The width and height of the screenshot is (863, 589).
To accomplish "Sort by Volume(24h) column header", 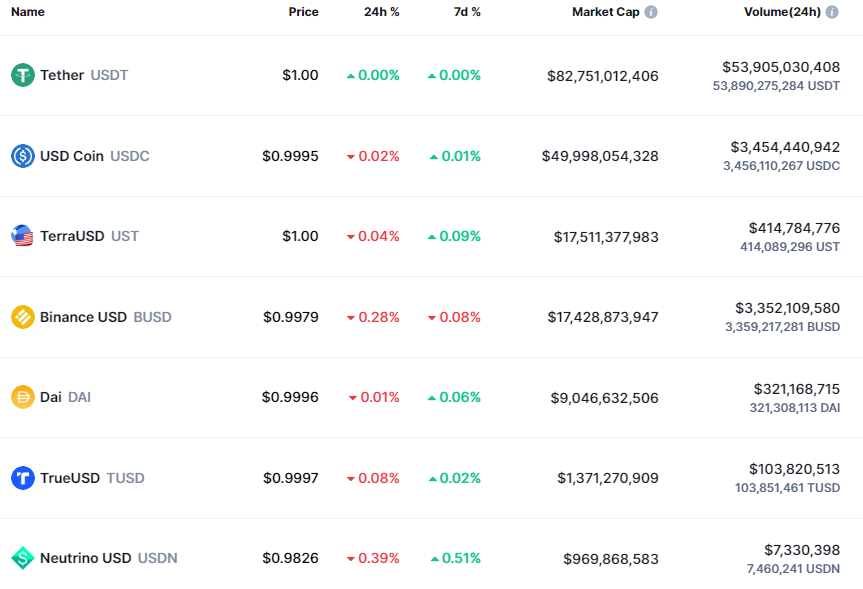I will 782,12.
